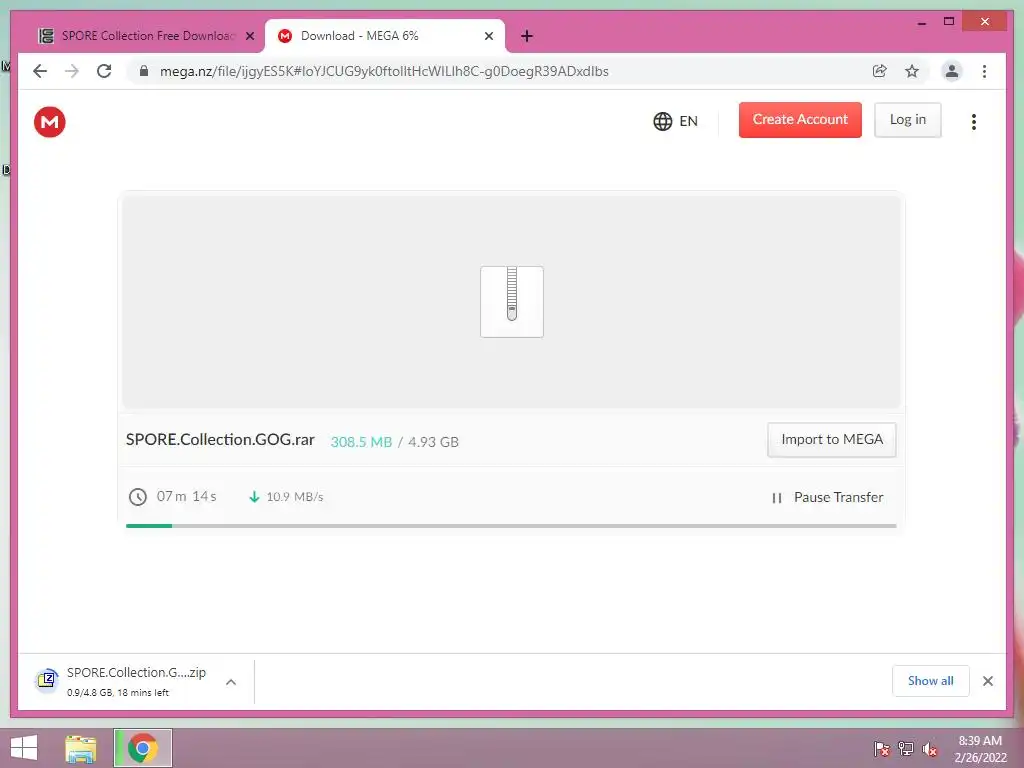The width and height of the screenshot is (1024, 768).
Task: Click the MEGA logo
Action: pyautogui.click(x=50, y=122)
